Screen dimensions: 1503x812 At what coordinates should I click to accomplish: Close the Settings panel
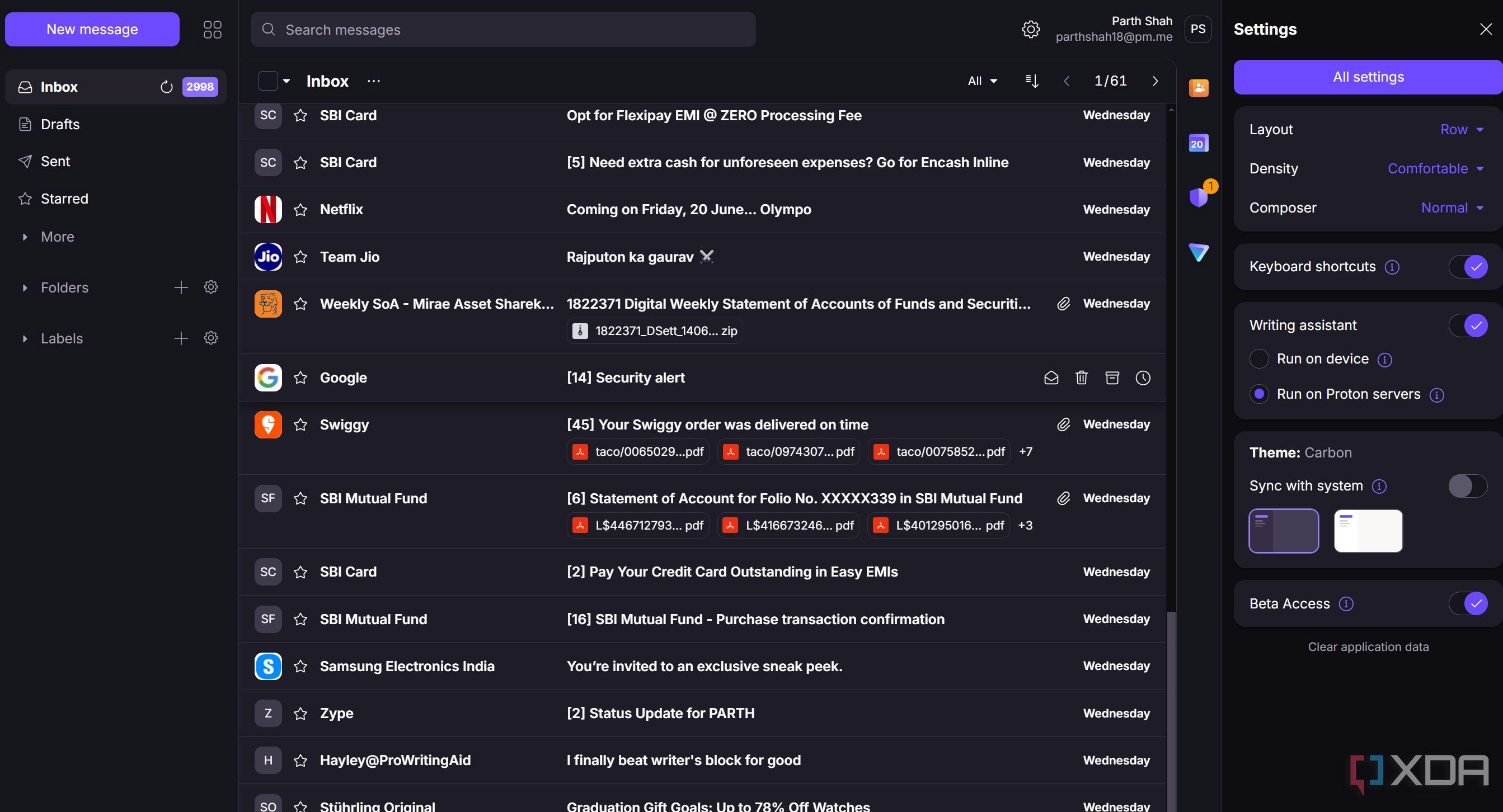(x=1486, y=29)
